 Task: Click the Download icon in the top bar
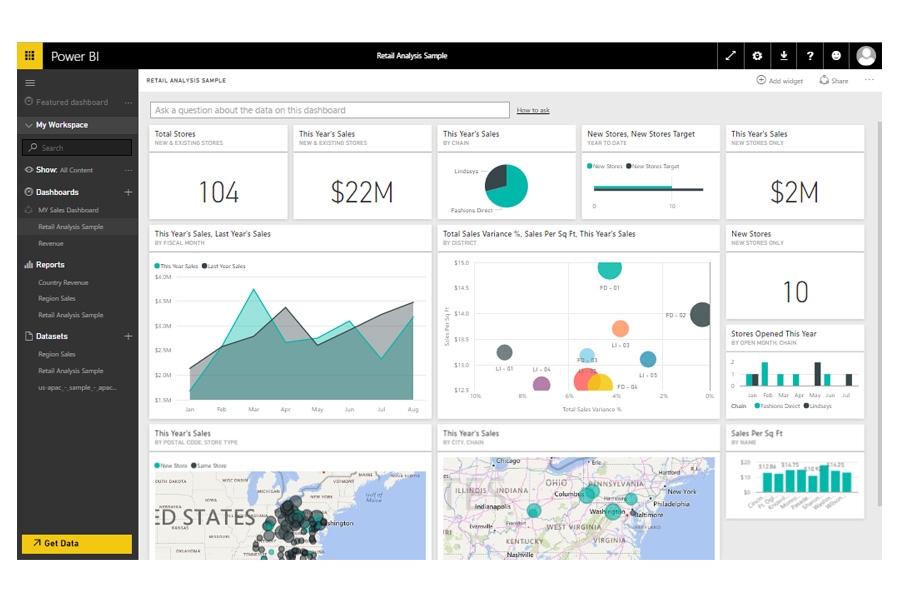pyautogui.click(x=784, y=56)
